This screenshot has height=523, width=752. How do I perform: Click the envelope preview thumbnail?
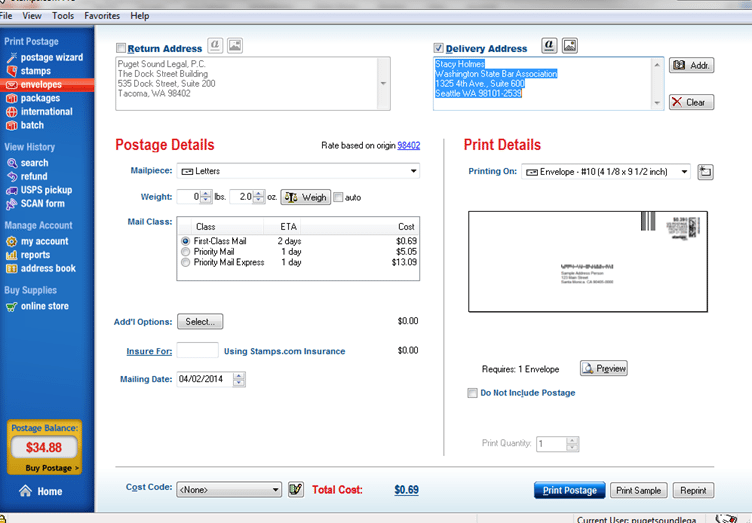pos(588,261)
